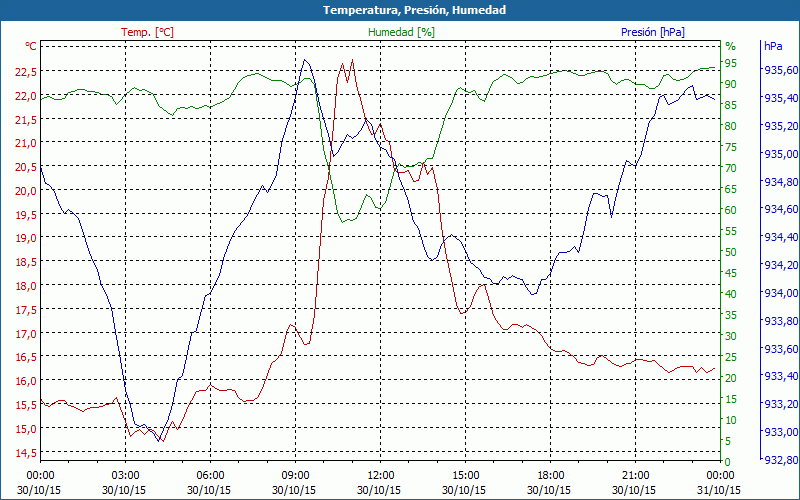This screenshot has height=500, width=800.
Task: Click the green '85' humidity axis value
Action: (731, 105)
